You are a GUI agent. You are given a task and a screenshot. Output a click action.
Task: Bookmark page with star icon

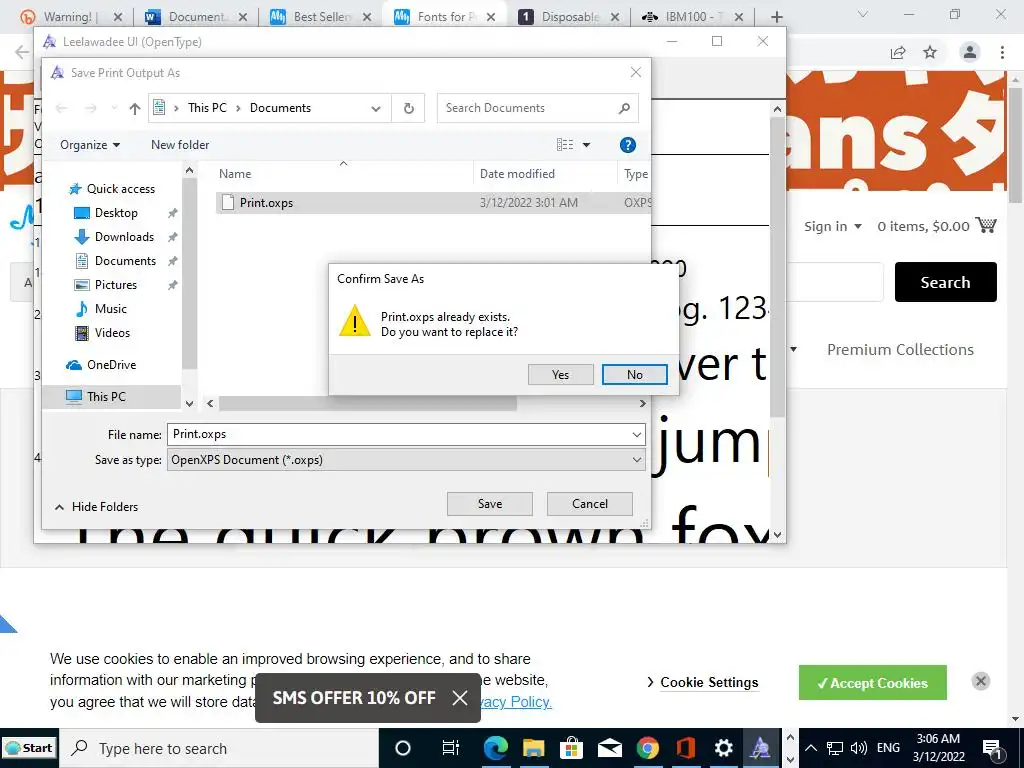pos(930,52)
